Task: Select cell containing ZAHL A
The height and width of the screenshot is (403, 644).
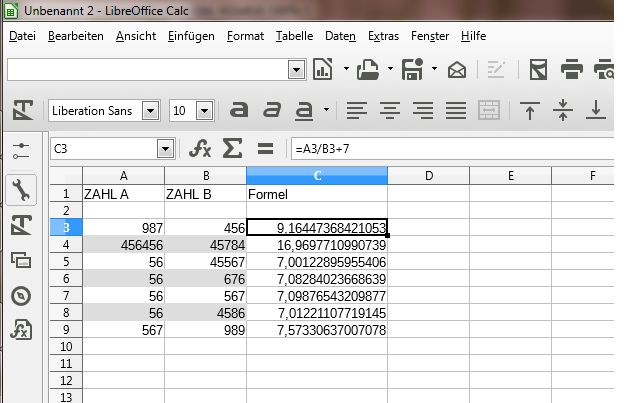Action: 123,193
